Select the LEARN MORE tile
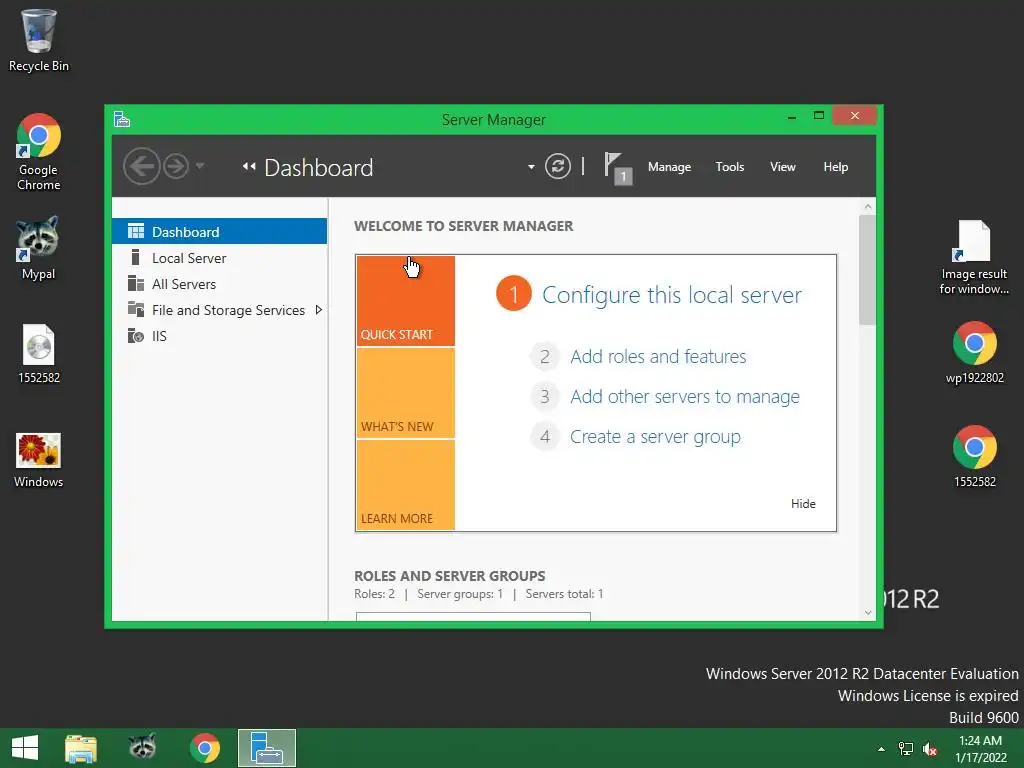This screenshot has width=1024, height=768. click(x=406, y=485)
